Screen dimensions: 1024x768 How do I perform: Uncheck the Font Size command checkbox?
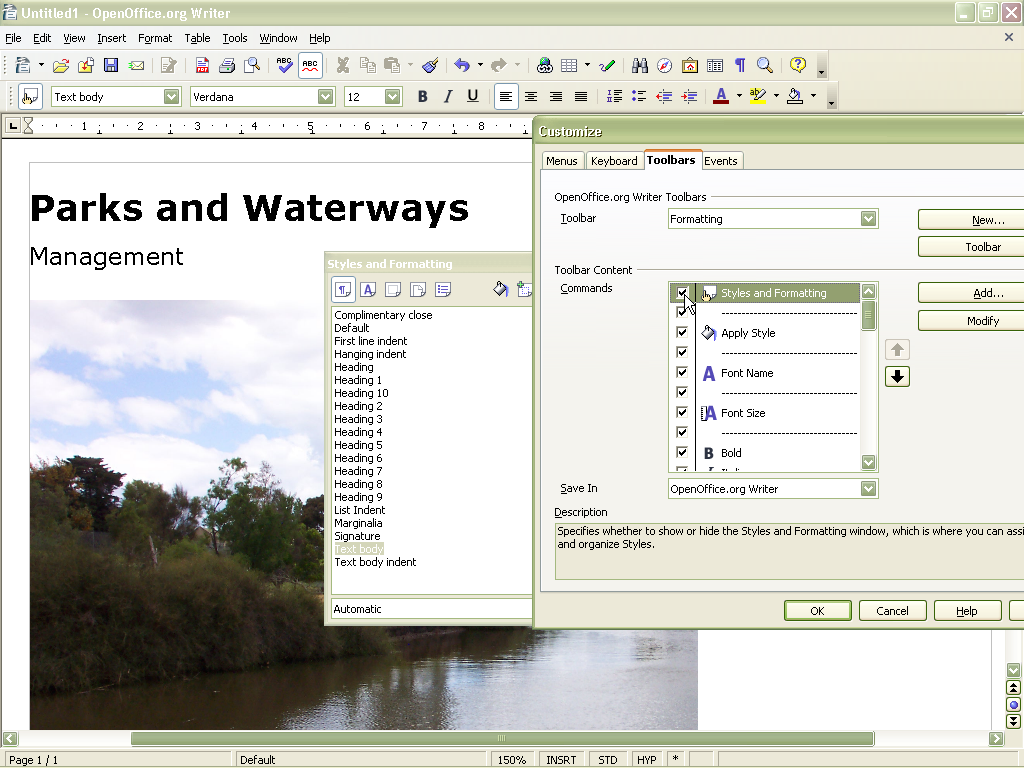coord(682,412)
